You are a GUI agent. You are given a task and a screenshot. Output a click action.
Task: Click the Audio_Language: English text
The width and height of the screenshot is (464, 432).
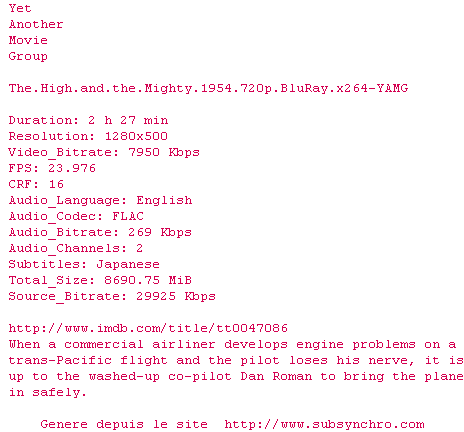click(x=100, y=200)
